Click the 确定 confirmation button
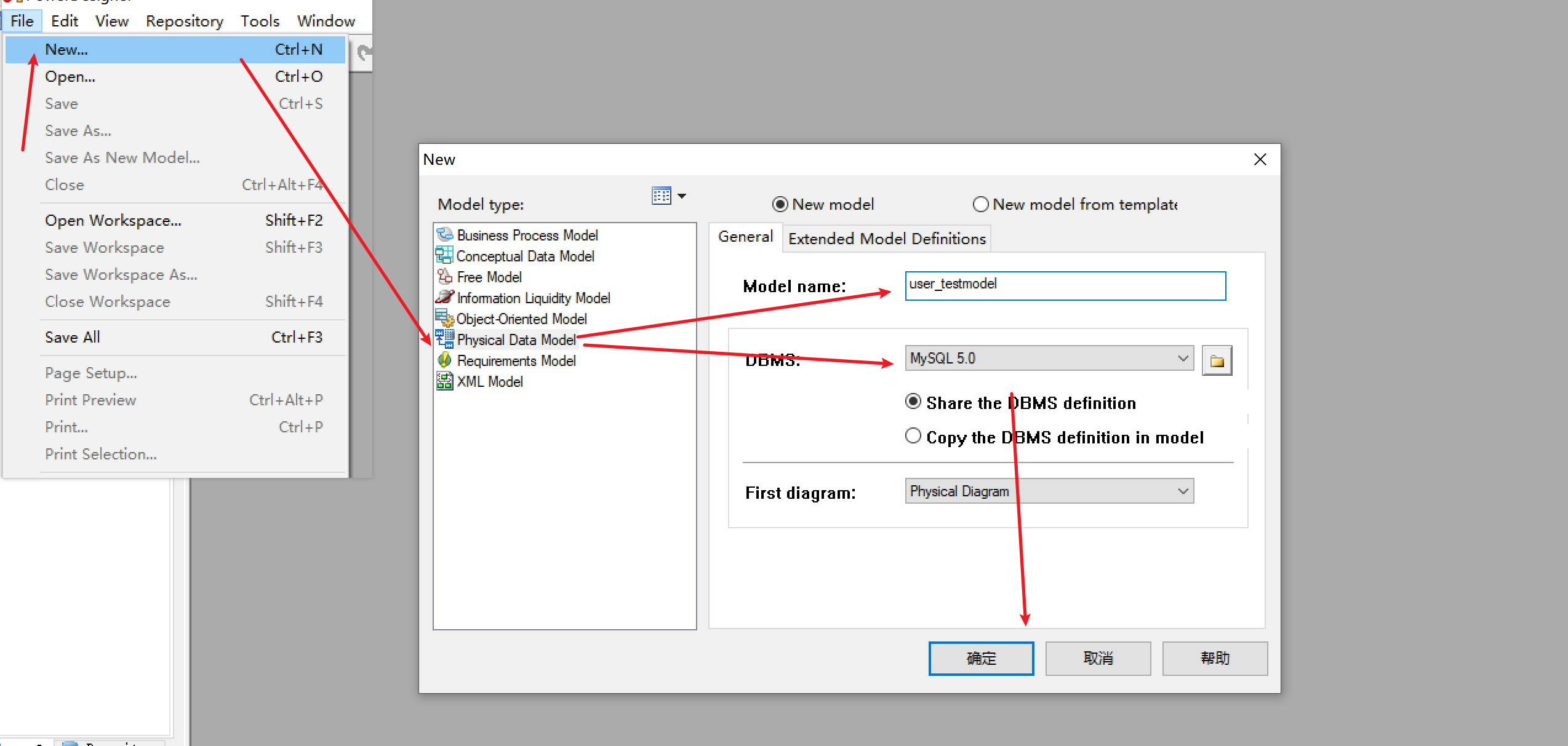Viewport: 1568px width, 746px height. tap(980, 658)
